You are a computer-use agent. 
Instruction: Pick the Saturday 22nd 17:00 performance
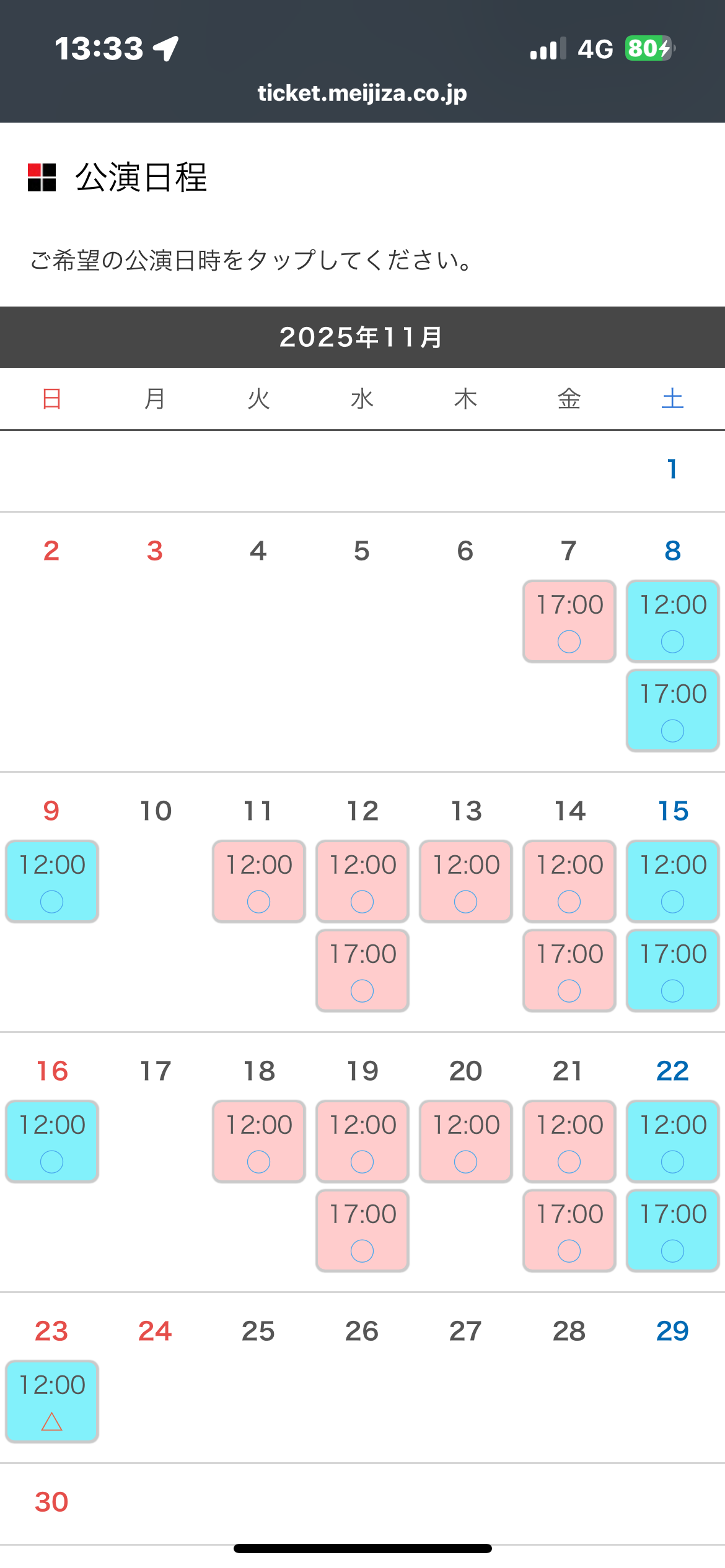point(672,1230)
